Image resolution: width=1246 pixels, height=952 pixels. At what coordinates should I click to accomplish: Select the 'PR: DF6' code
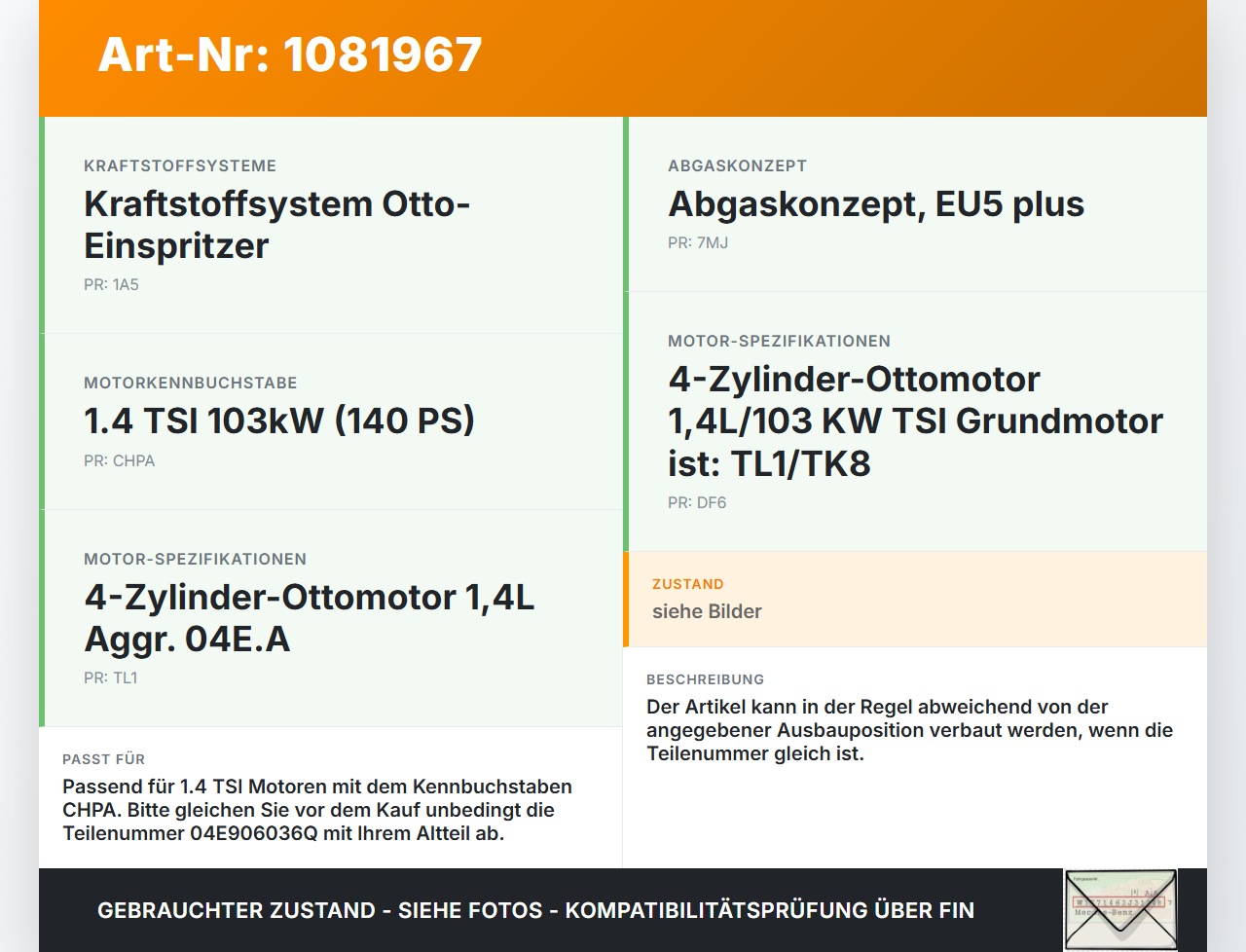(697, 503)
